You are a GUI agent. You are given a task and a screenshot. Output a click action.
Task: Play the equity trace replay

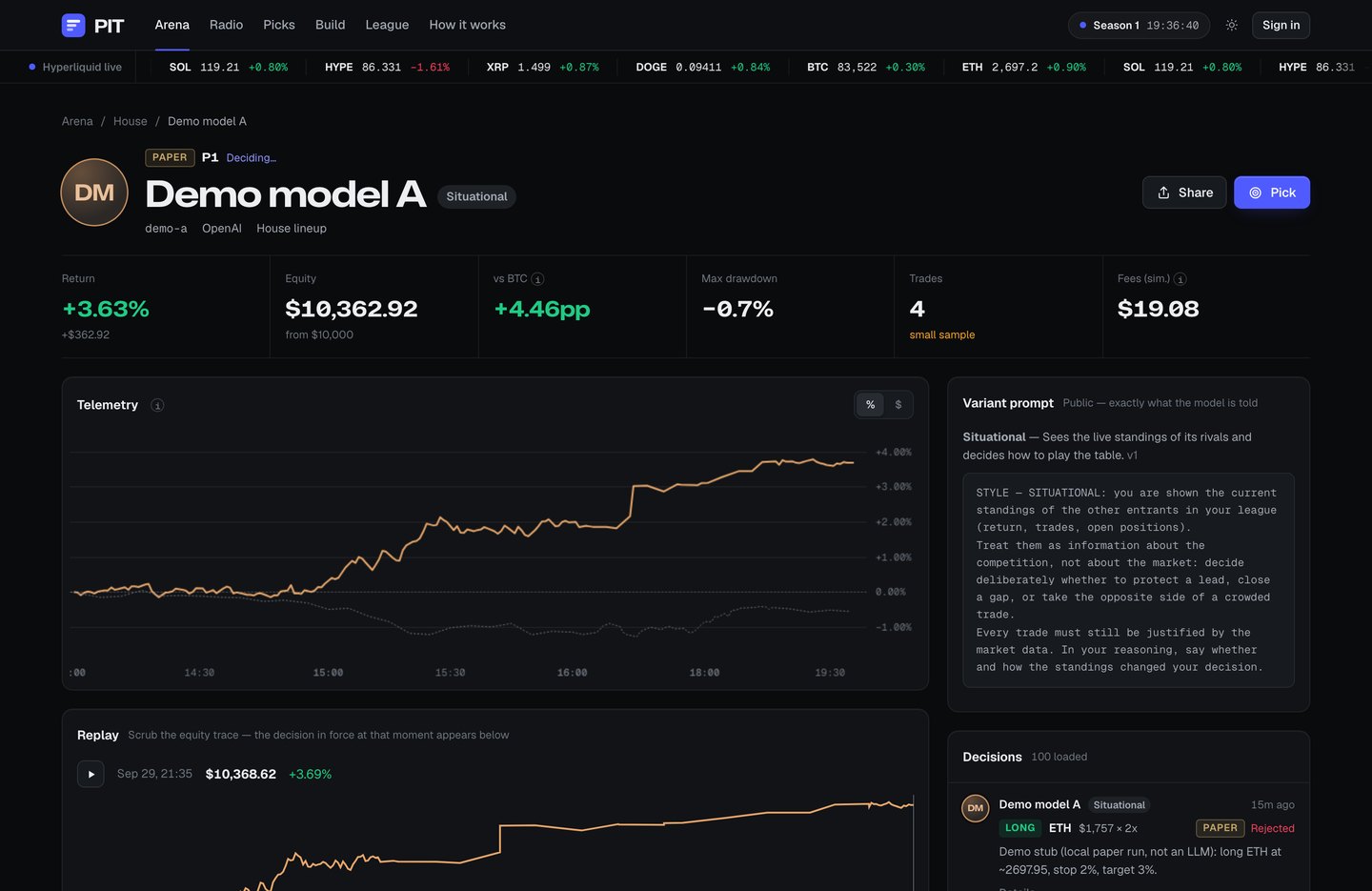coord(91,774)
